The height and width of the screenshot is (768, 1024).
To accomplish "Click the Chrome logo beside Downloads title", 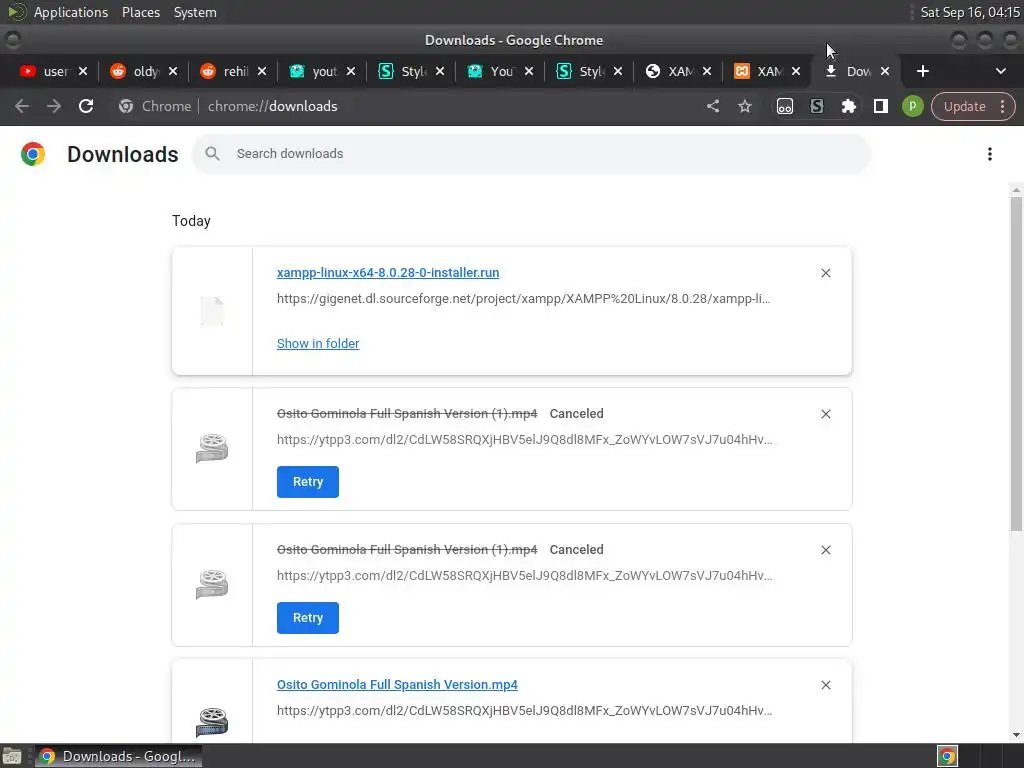I will (x=33, y=154).
